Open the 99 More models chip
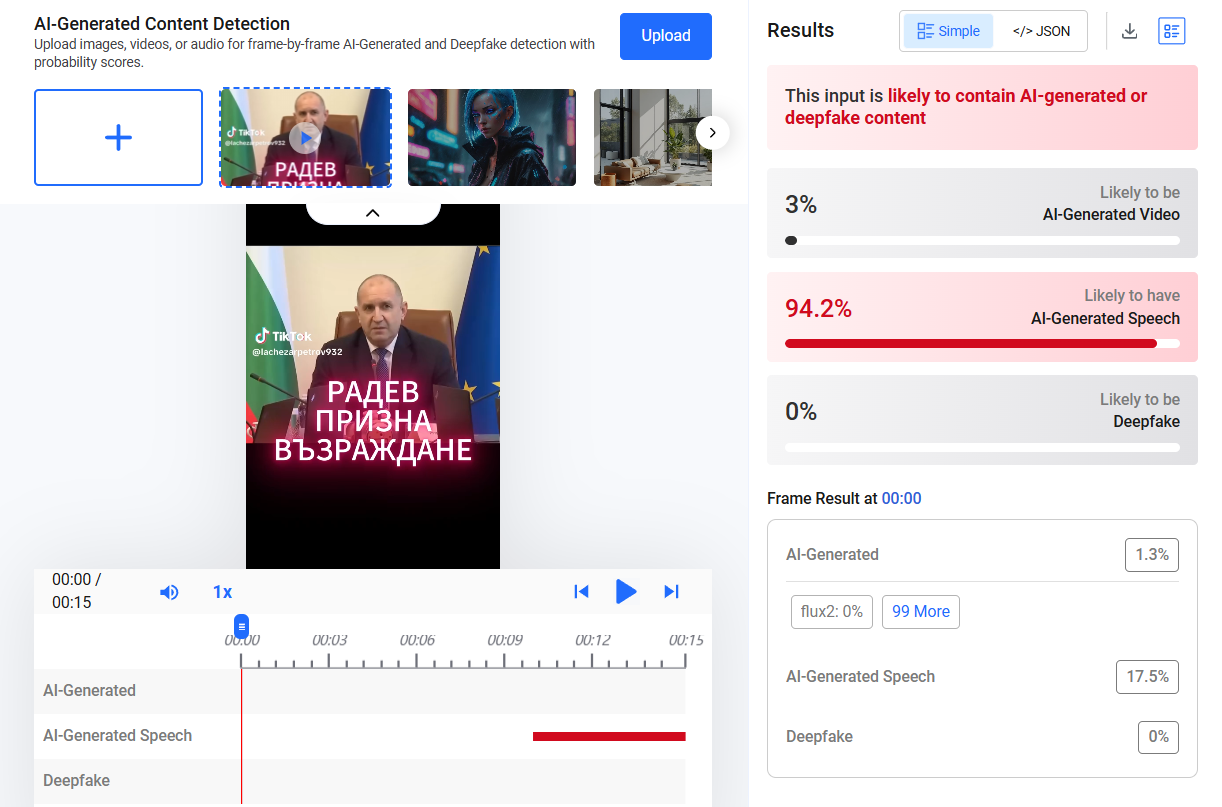1222x807 pixels. click(920, 612)
